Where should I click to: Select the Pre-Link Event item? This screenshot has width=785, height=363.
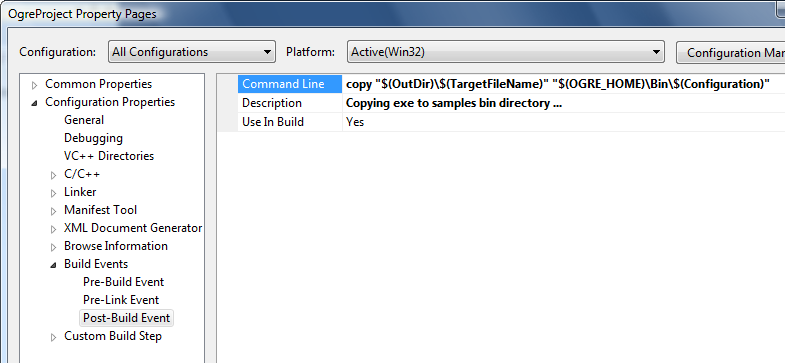click(121, 300)
